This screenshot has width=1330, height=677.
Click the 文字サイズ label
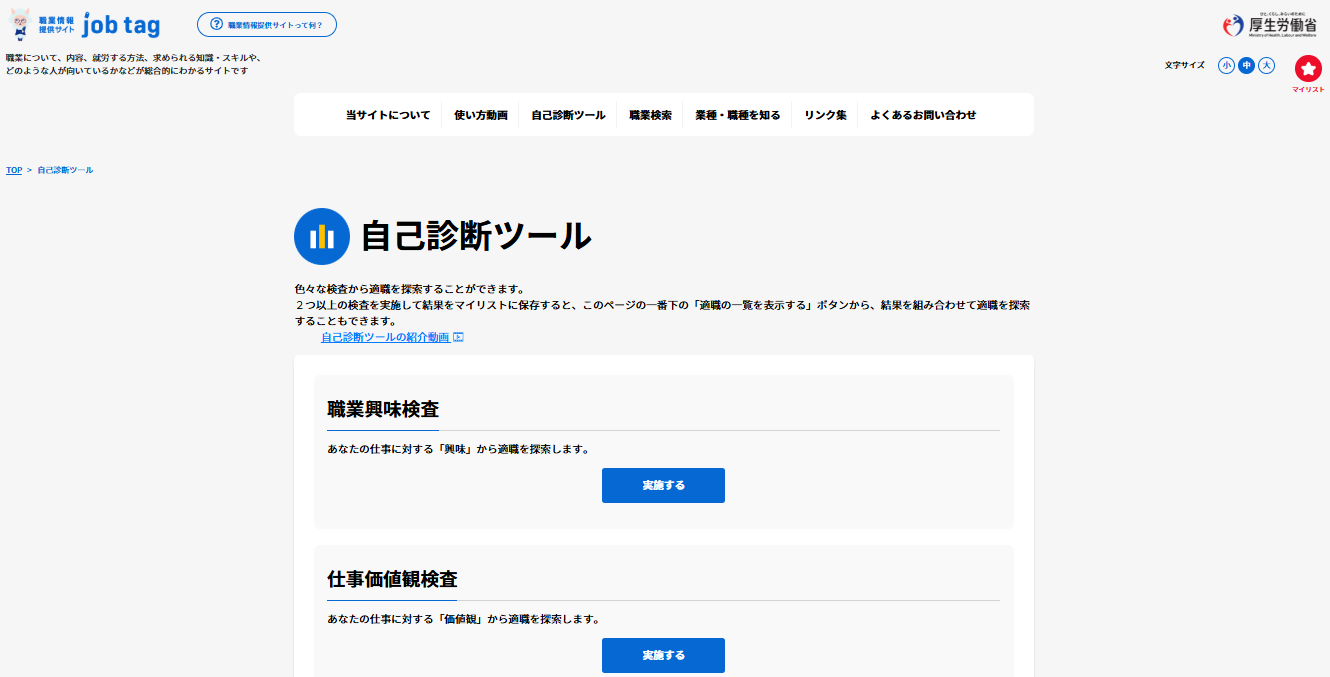click(x=1185, y=65)
